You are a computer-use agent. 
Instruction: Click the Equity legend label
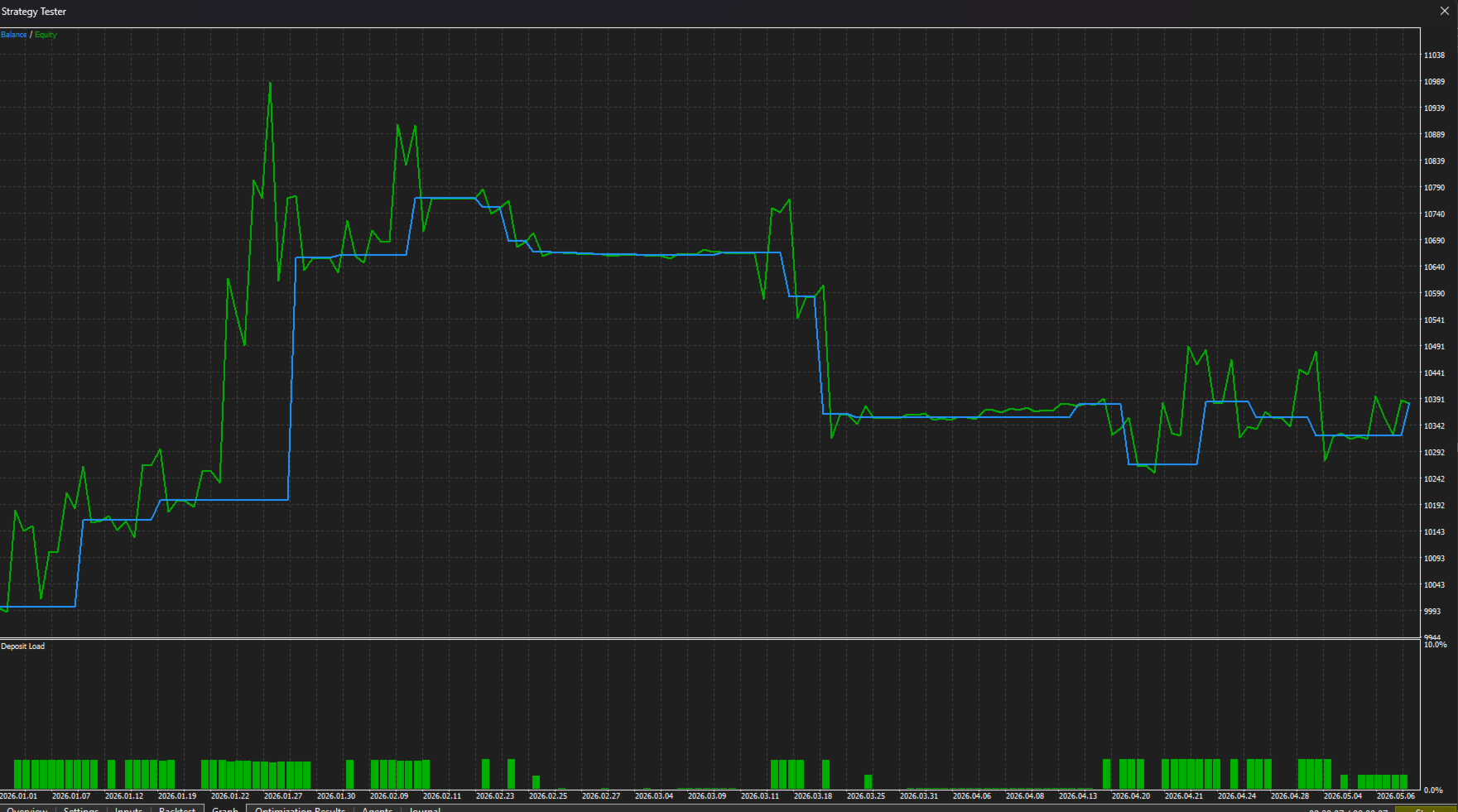tap(46, 35)
